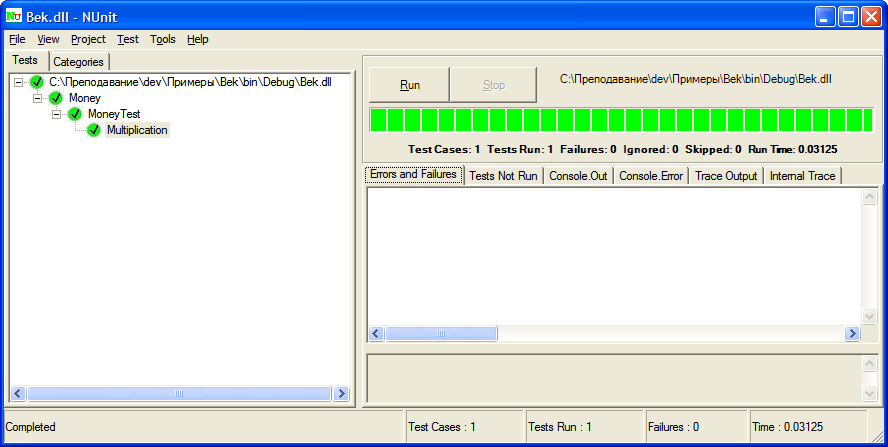The image size is (888, 447).
Task: Click down arrow of errors panel vertical scrollbar
Action: tap(869, 316)
